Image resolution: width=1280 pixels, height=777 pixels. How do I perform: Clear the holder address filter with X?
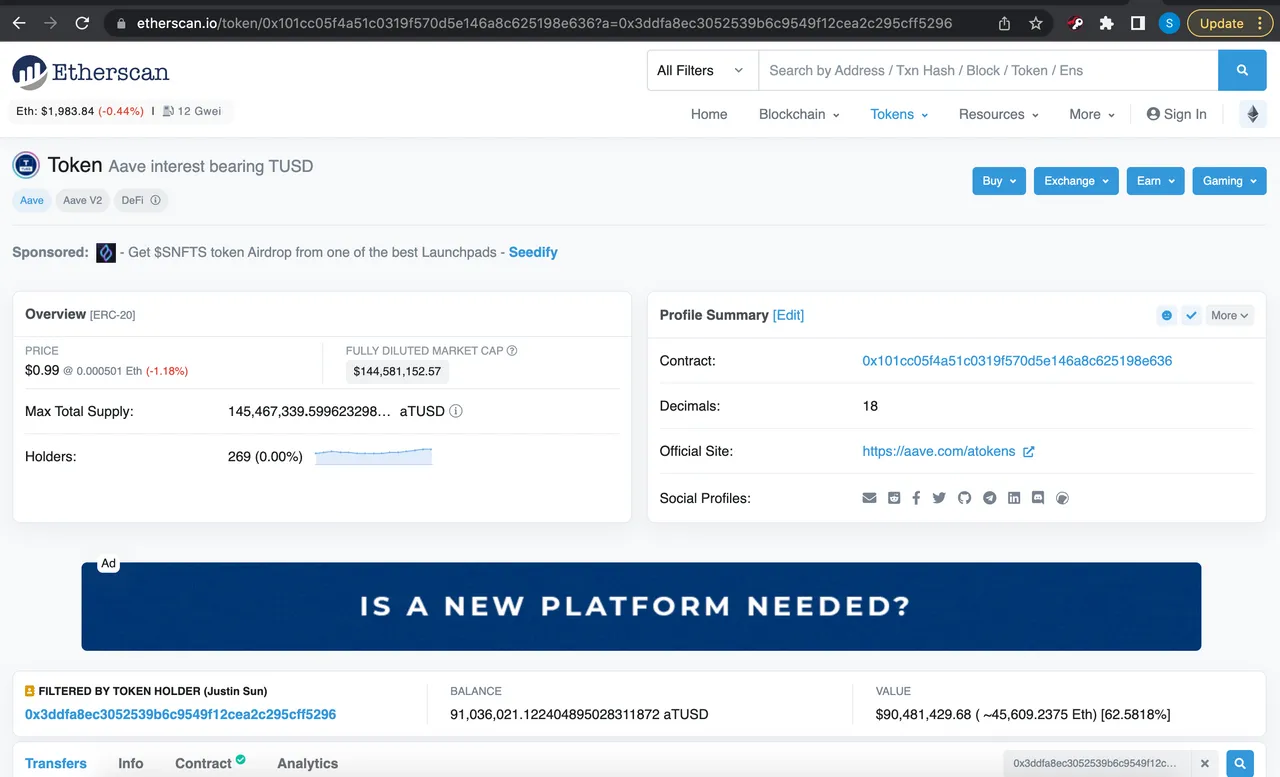point(1205,763)
